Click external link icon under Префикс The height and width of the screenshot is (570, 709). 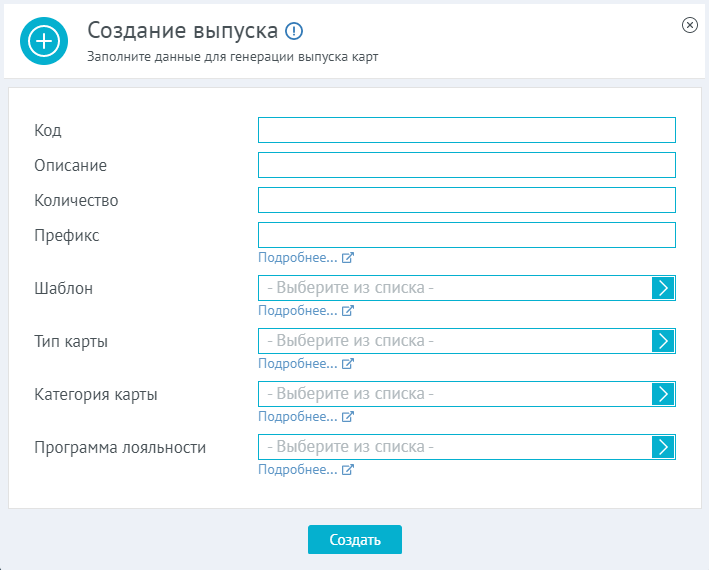pyautogui.click(x=347, y=258)
